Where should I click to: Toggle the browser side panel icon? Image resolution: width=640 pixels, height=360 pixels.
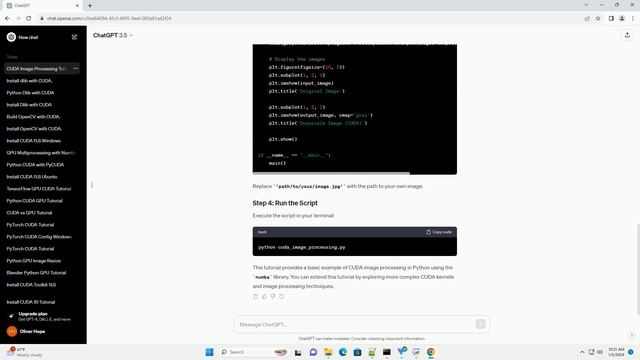click(x=611, y=18)
